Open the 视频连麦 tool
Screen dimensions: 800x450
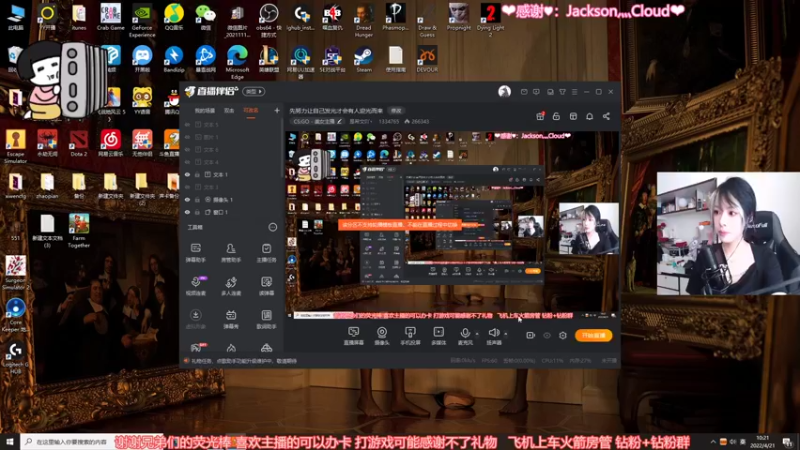pyautogui.click(x=195, y=286)
